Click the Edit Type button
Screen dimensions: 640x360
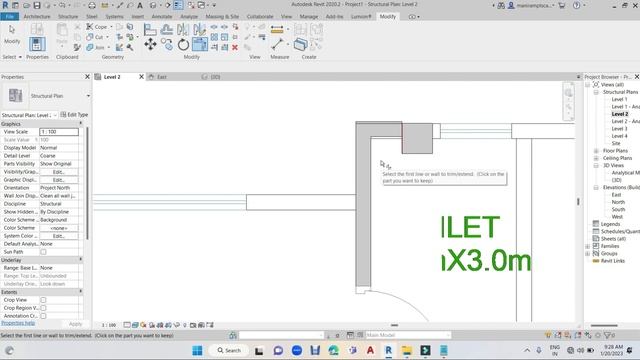(74, 115)
